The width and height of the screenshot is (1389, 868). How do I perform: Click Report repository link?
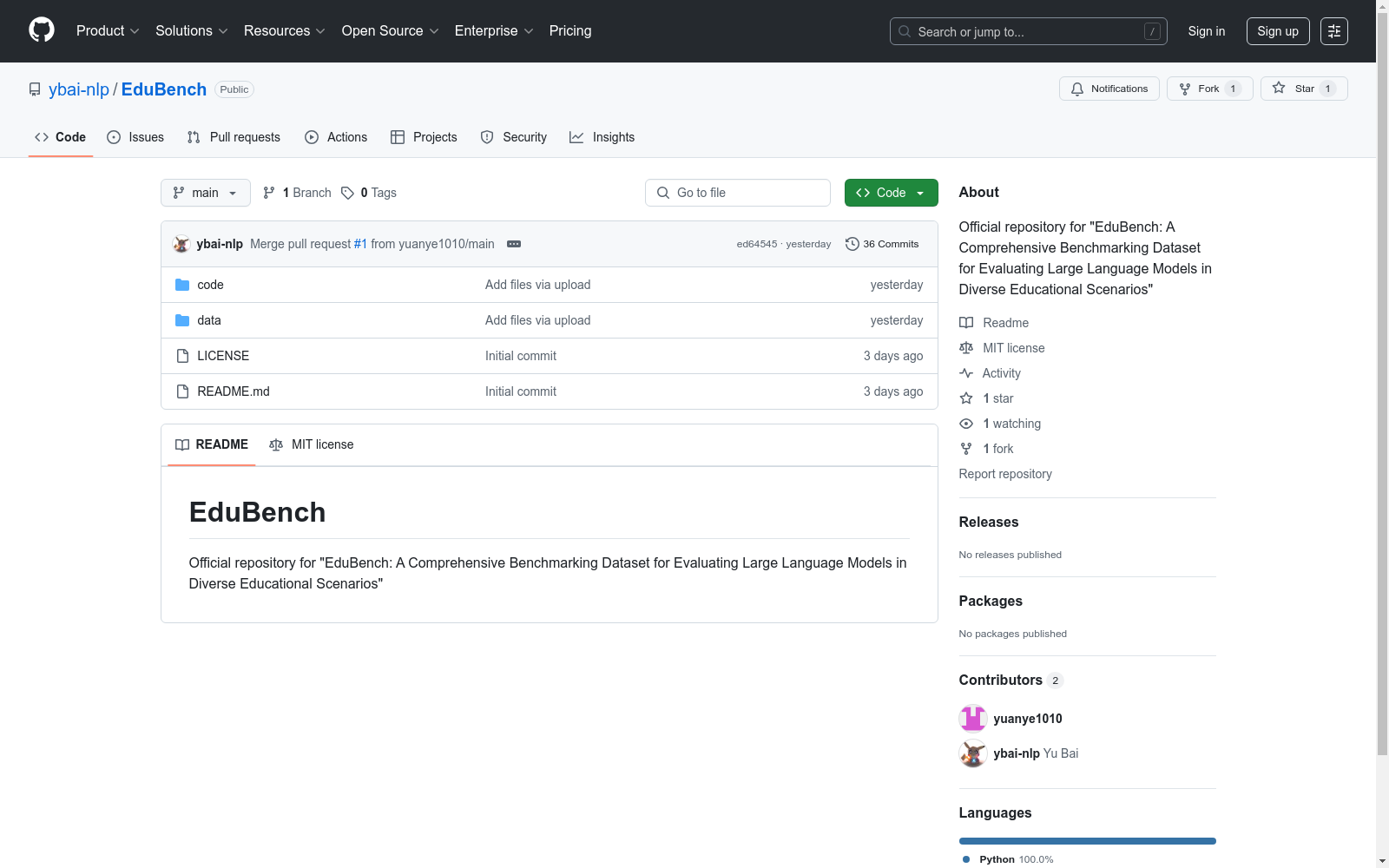point(1005,474)
